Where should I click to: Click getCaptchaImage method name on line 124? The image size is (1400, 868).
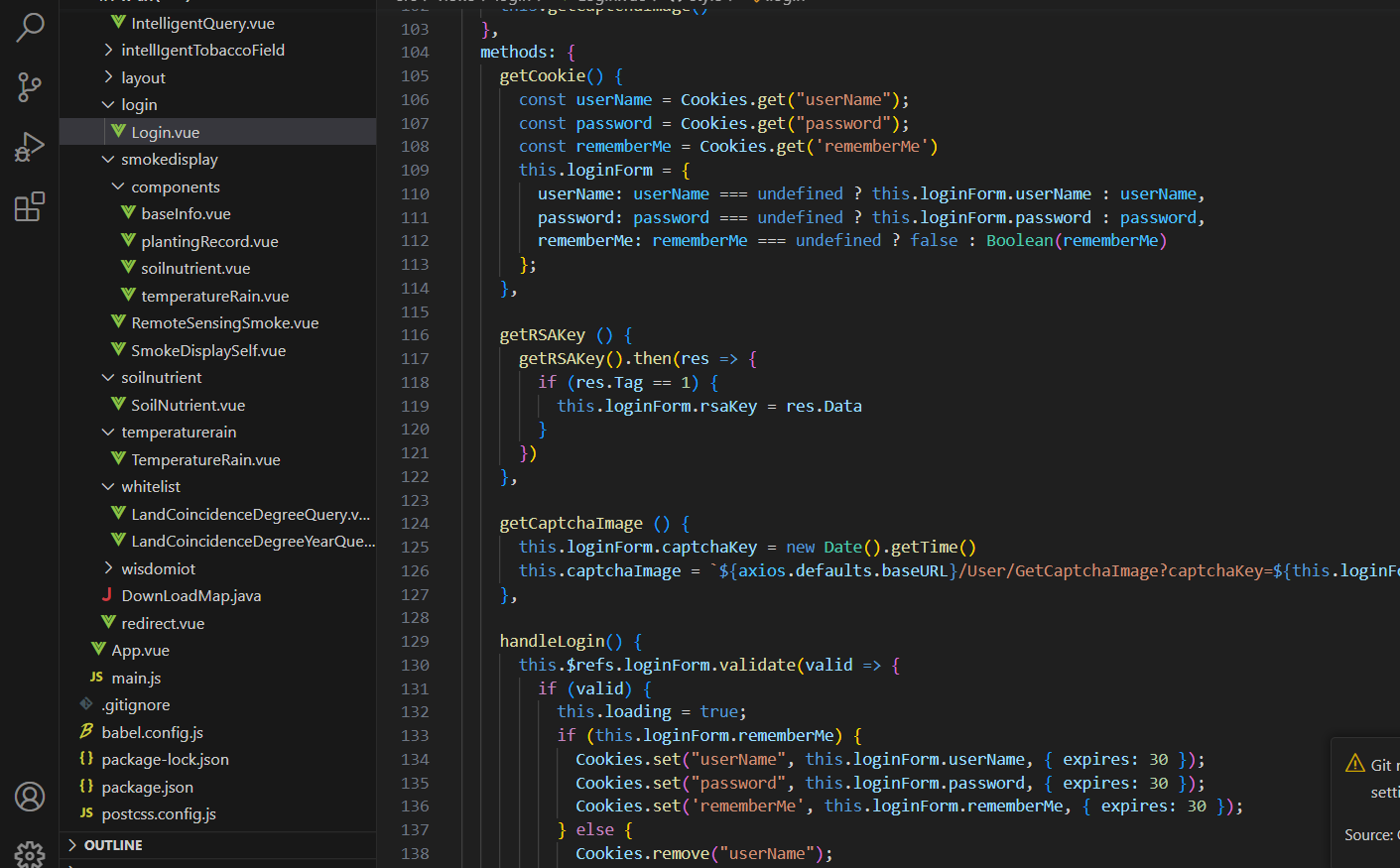tap(571, 523)
